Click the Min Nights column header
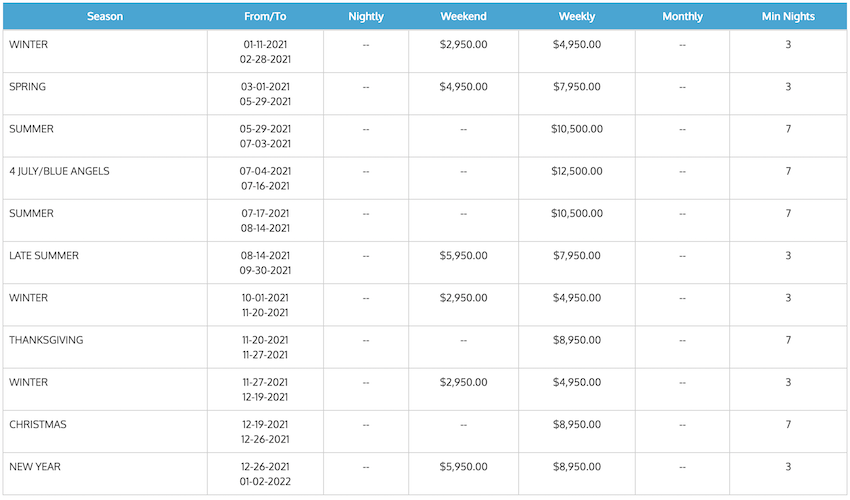 pyautogui.click(x=788, y=16)
